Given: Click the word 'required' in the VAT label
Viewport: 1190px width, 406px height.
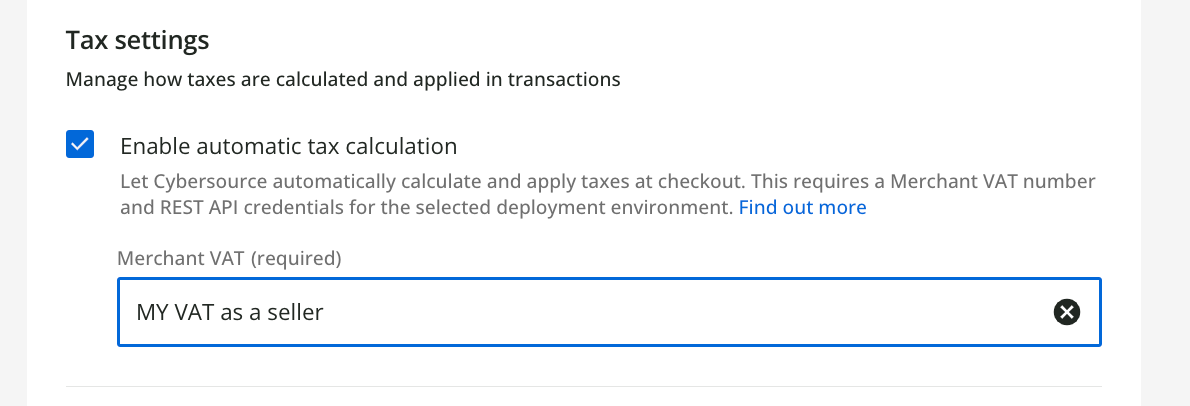Looking at the screenshot, I should point(295,259).
